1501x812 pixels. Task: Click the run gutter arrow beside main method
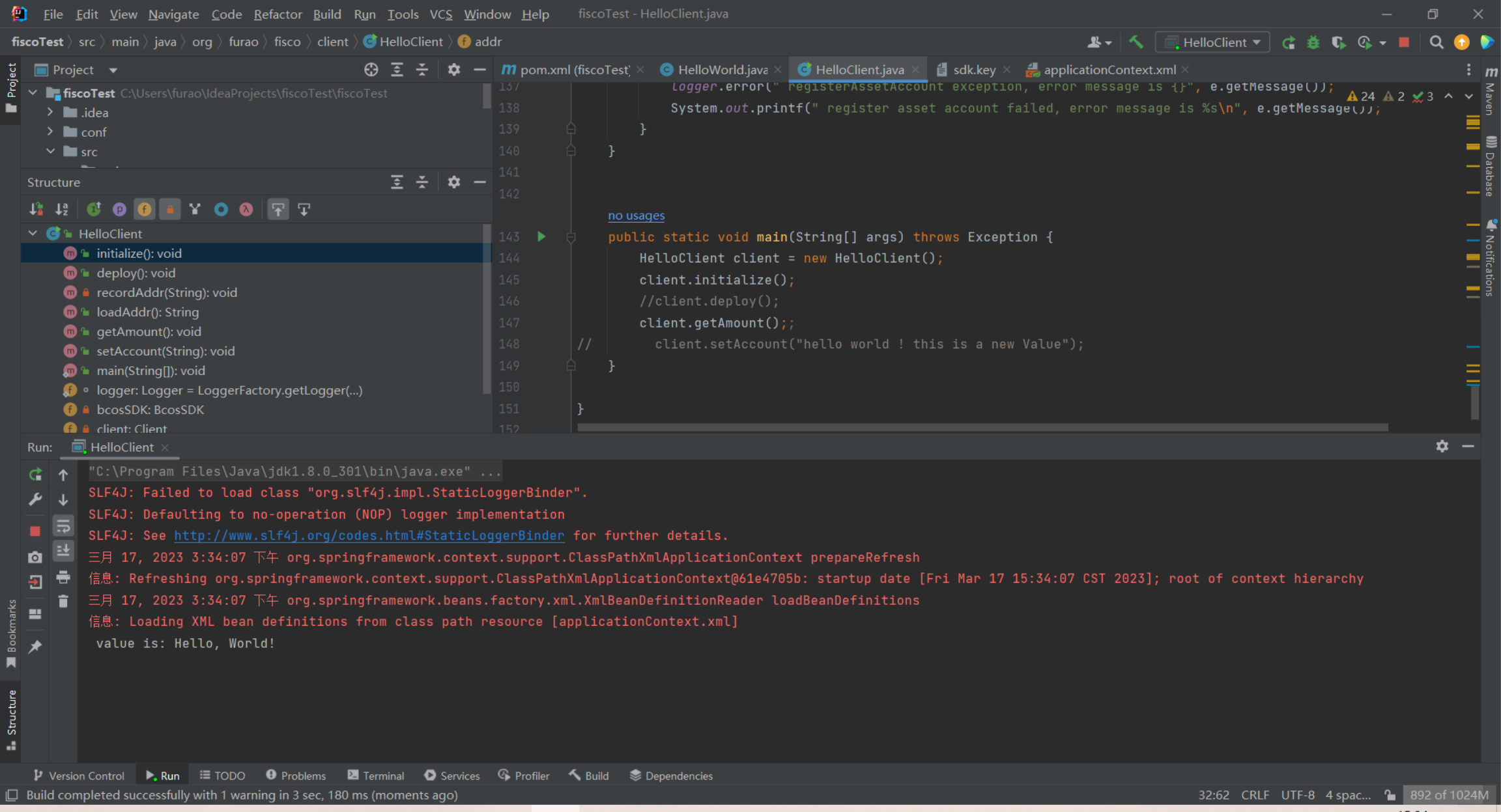(x=541, y=237)
